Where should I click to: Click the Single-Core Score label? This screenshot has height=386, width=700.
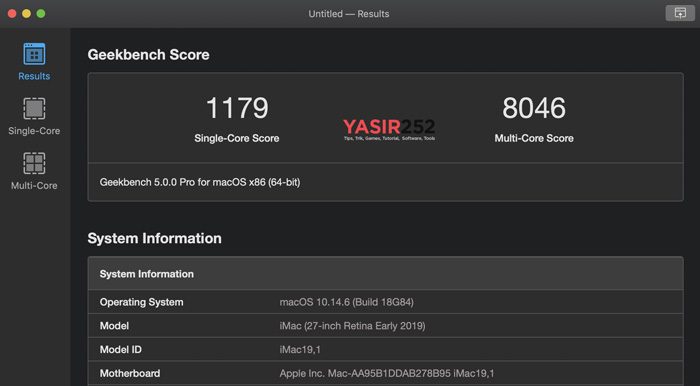coord(237,138)
